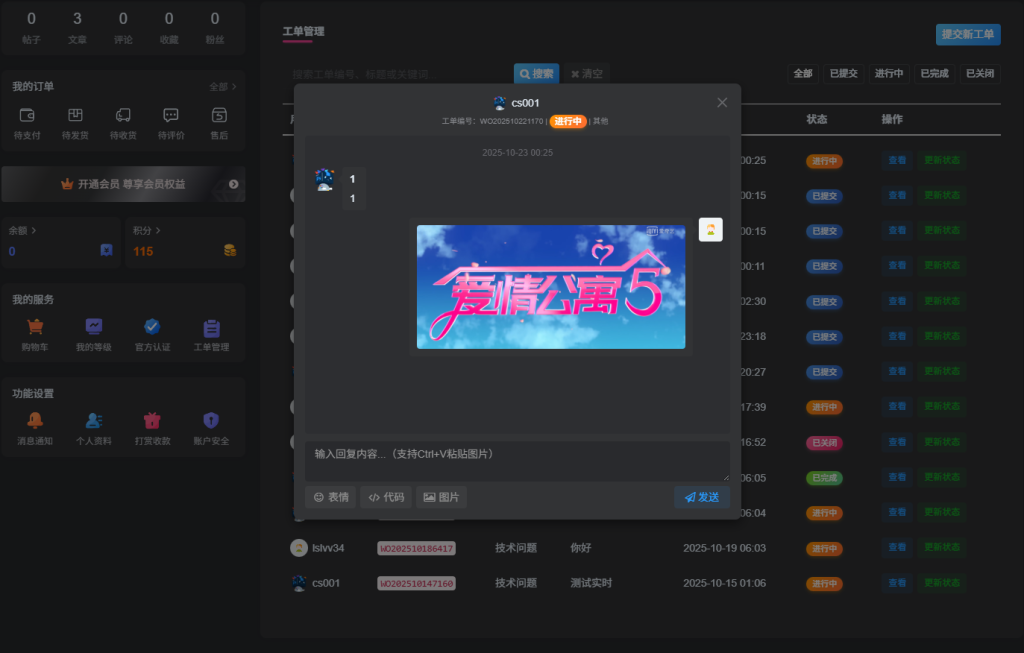Insert an emoji with the 表情 button
The height and width of the screenshot is (653, 1024).
(330, 498)
